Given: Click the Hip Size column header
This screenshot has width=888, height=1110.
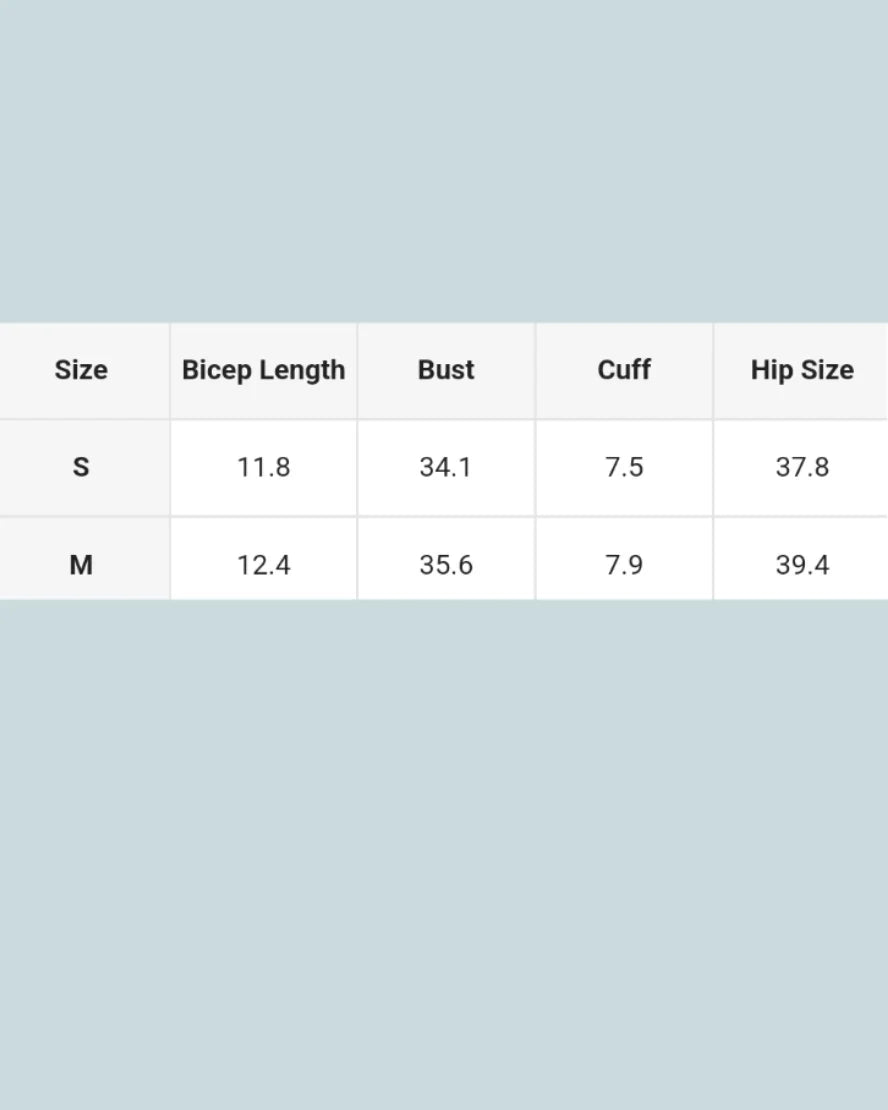Looking at the screenshot, I should pos(802,370).
